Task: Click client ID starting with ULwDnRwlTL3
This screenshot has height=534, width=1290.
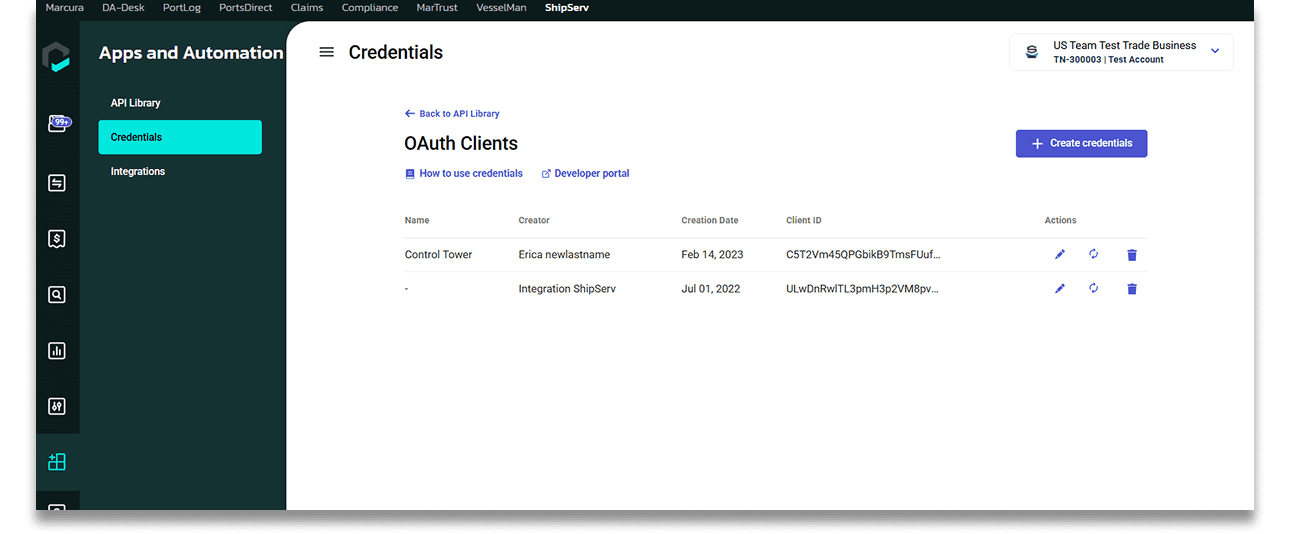Action: (x=863, y=289)
